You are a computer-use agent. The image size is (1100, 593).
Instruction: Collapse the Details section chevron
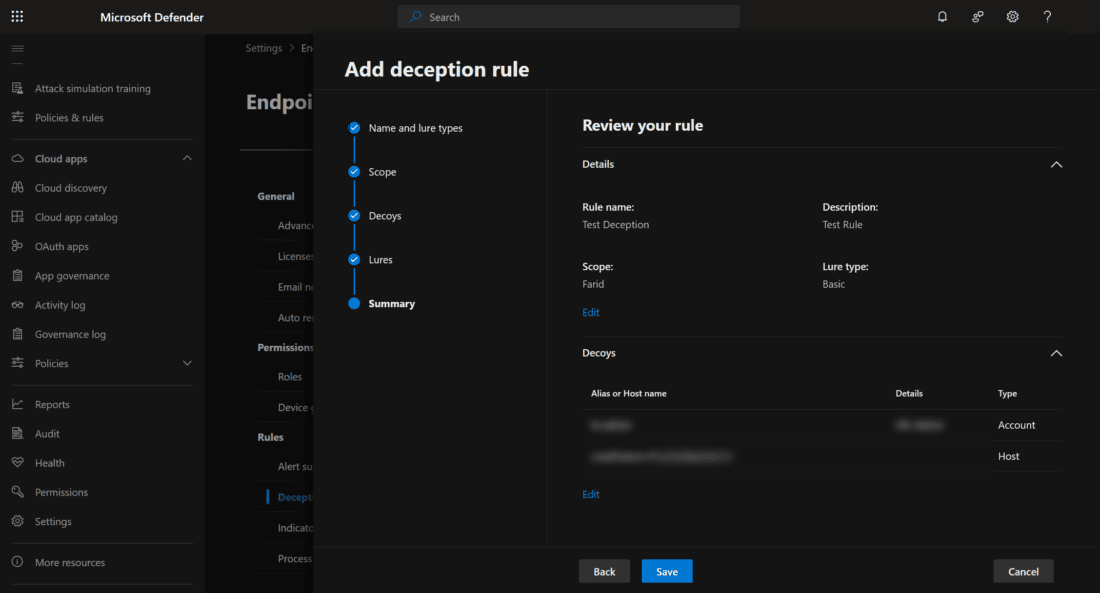(1056, 164)
